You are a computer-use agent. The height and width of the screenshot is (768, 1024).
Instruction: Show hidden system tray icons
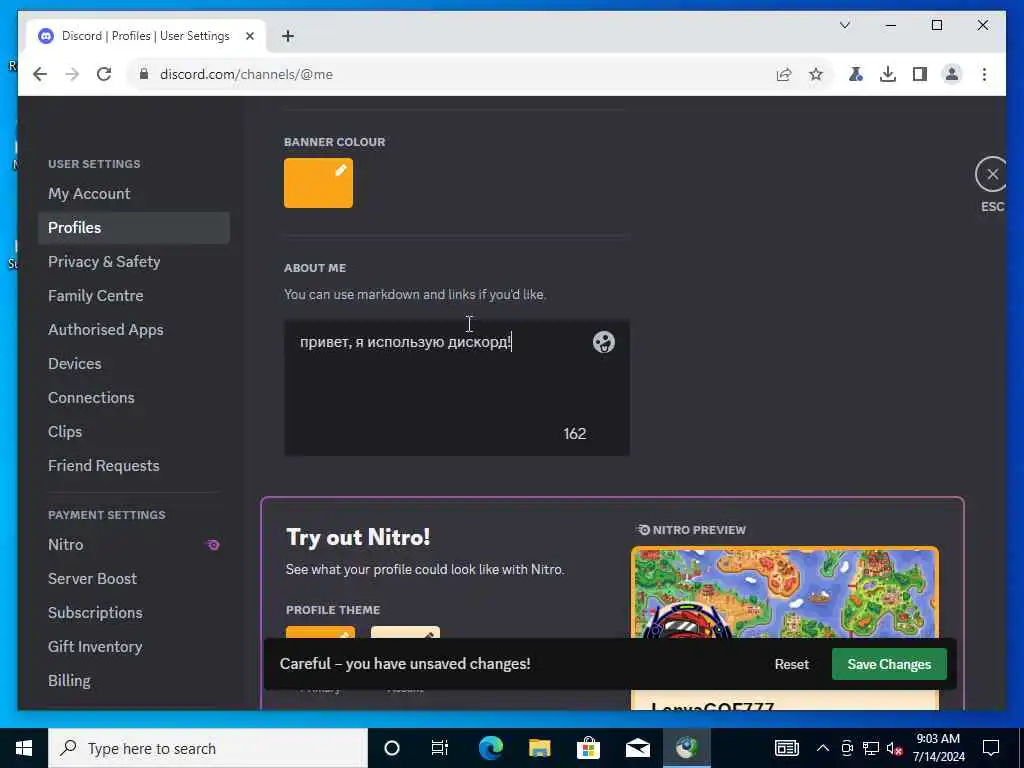(x=823, y=748)
